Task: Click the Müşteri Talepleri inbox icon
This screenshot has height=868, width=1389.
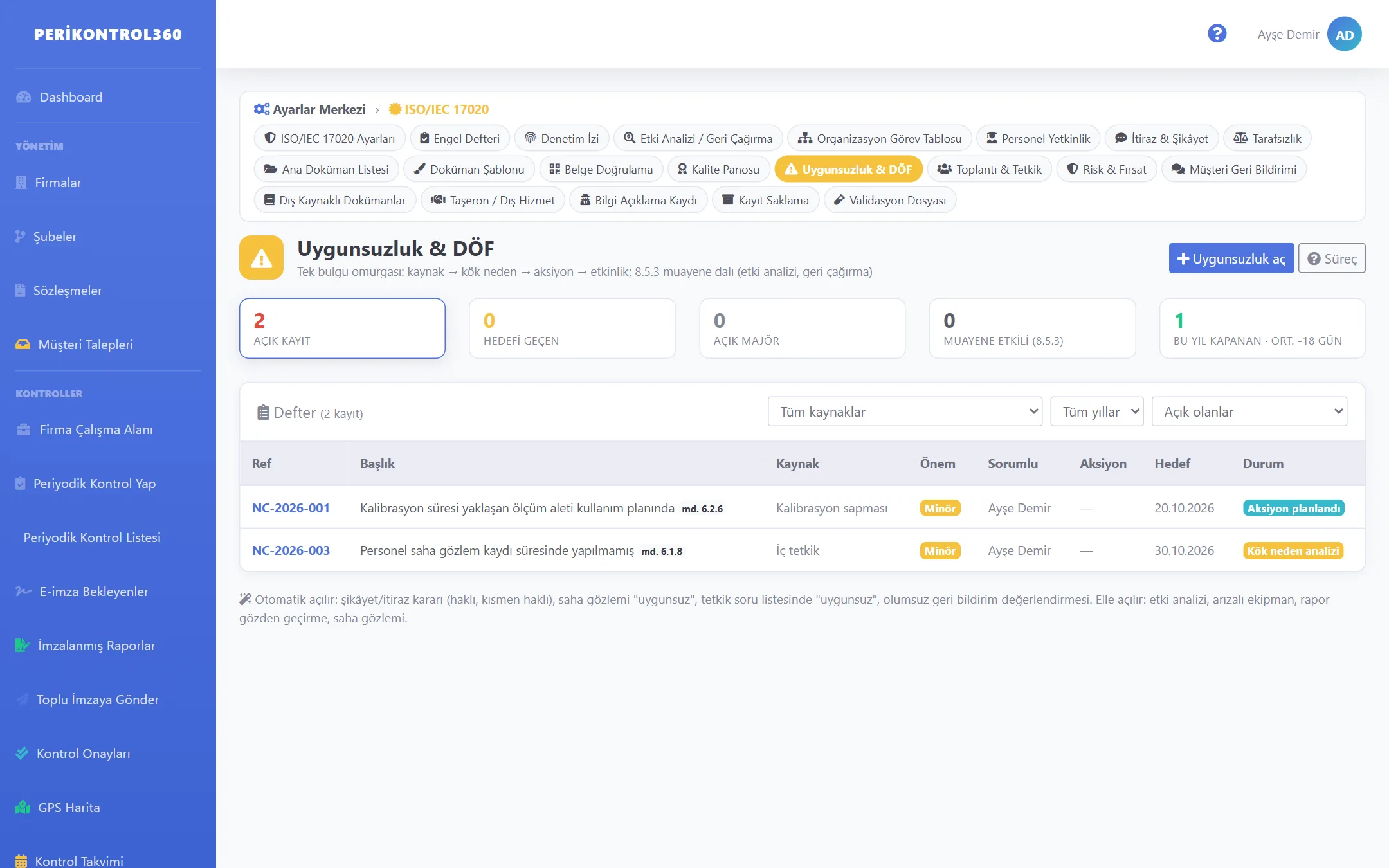Action: tap(23, 345)
